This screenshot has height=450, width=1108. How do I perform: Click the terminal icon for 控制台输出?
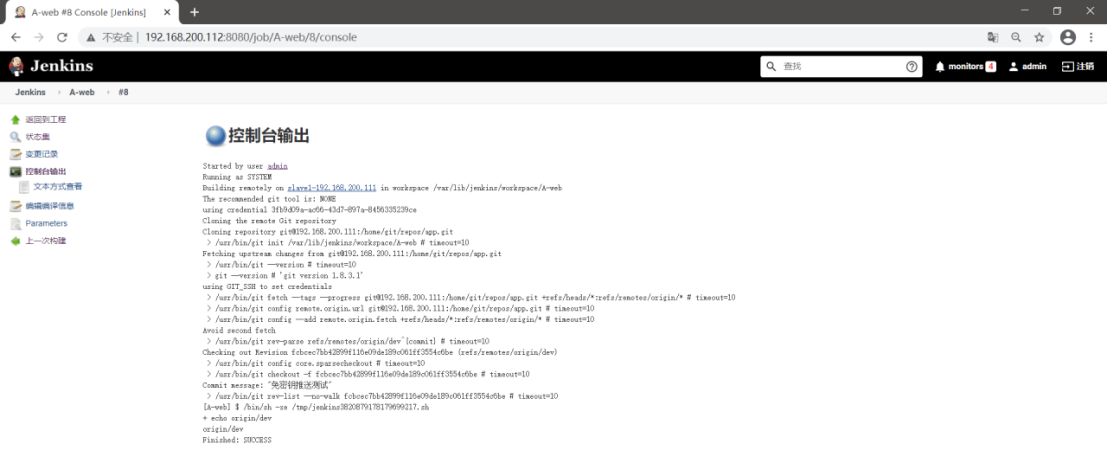16,172
